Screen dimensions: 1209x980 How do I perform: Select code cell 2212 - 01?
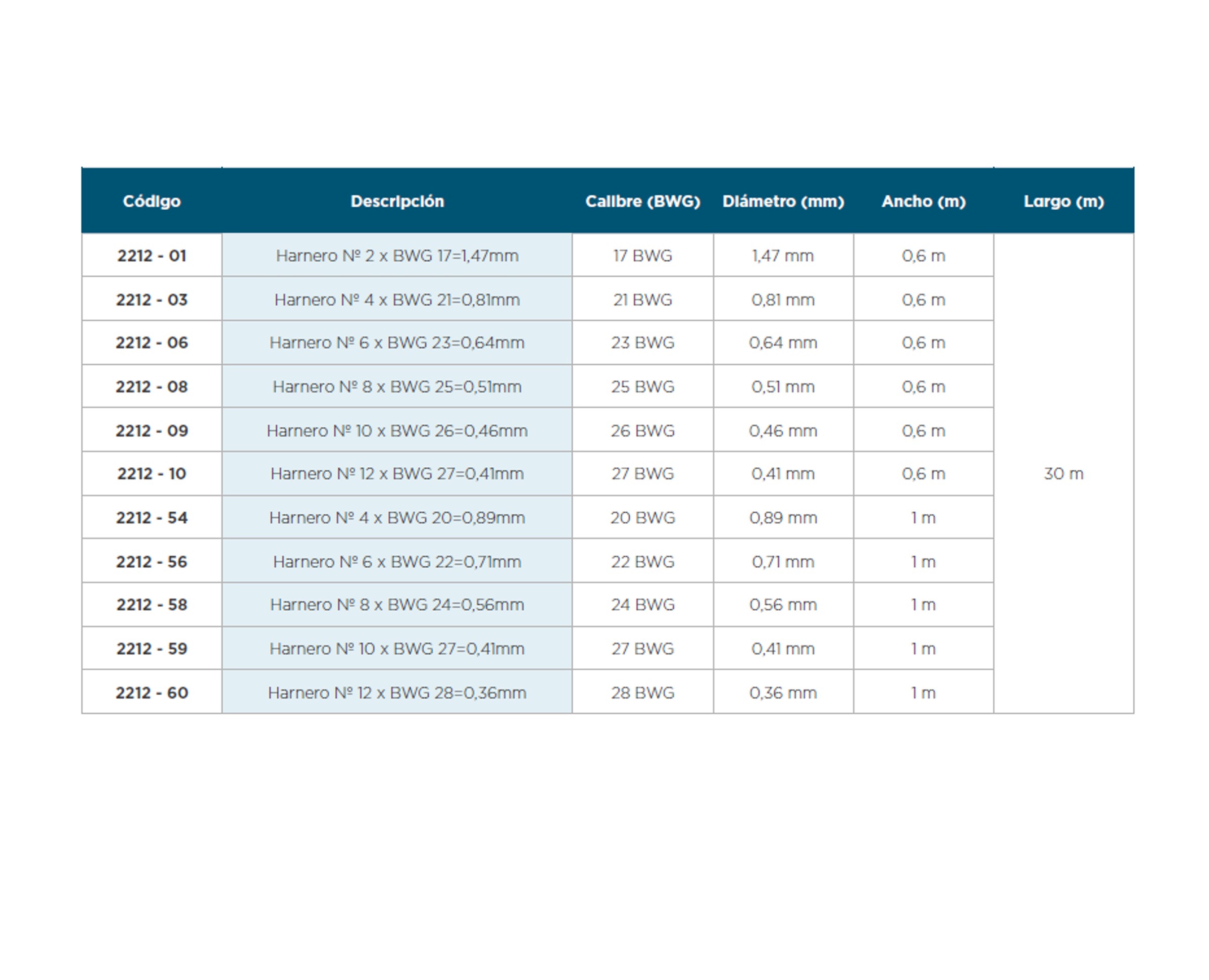pos(152,255)
